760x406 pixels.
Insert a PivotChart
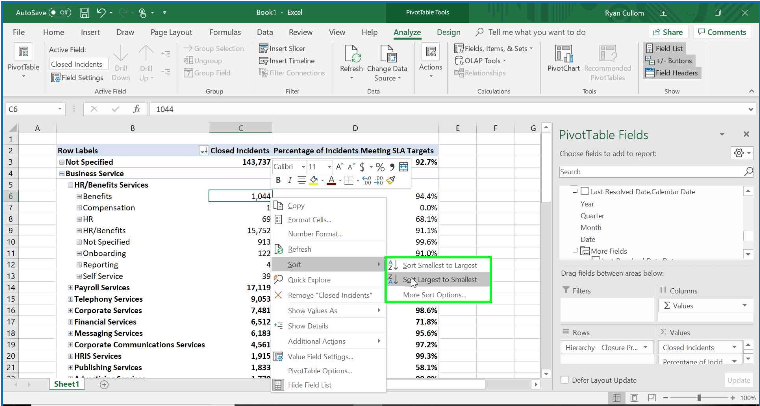coord(563,59)
